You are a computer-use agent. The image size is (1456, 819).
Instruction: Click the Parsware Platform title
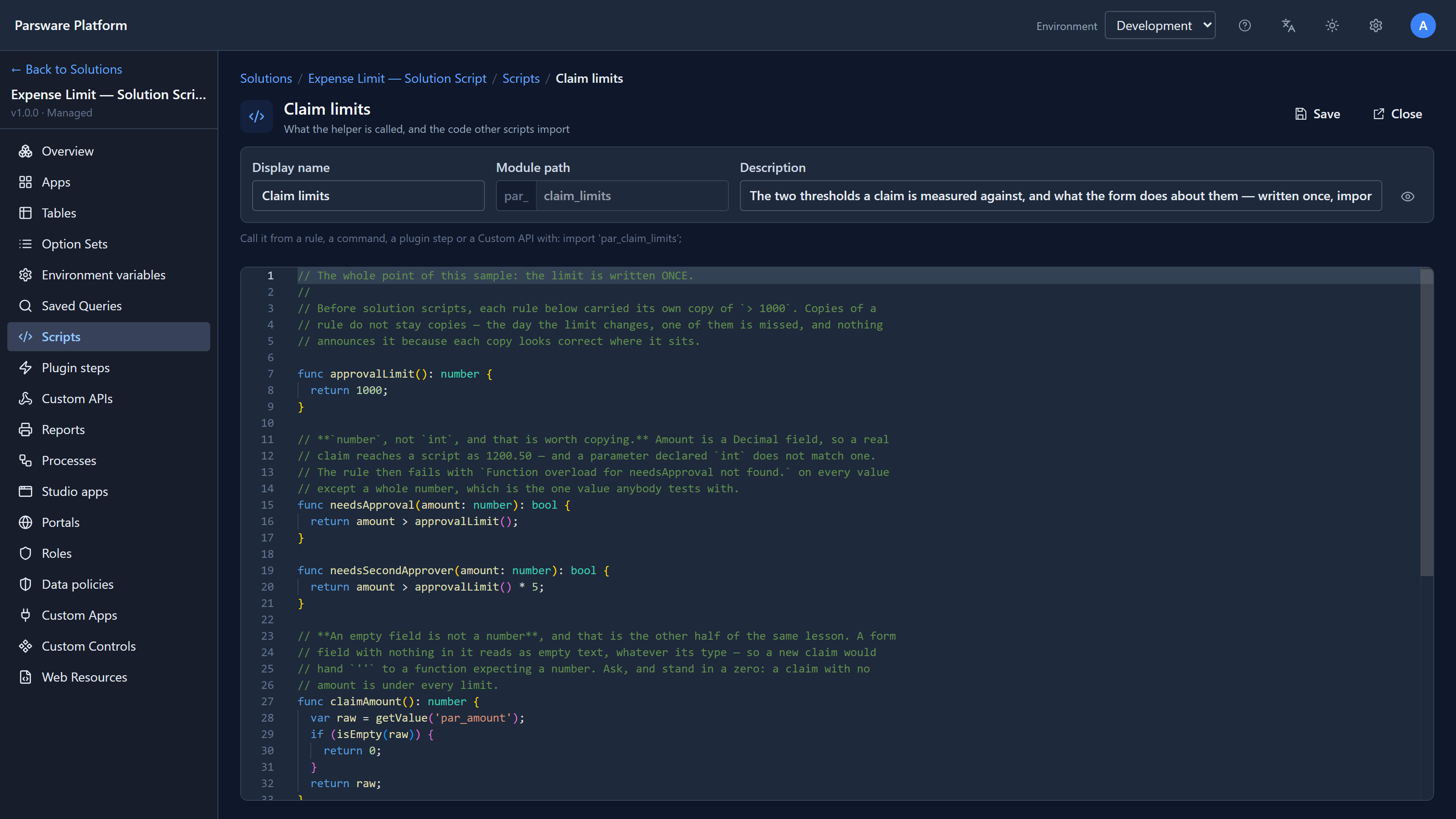(71, 25)
